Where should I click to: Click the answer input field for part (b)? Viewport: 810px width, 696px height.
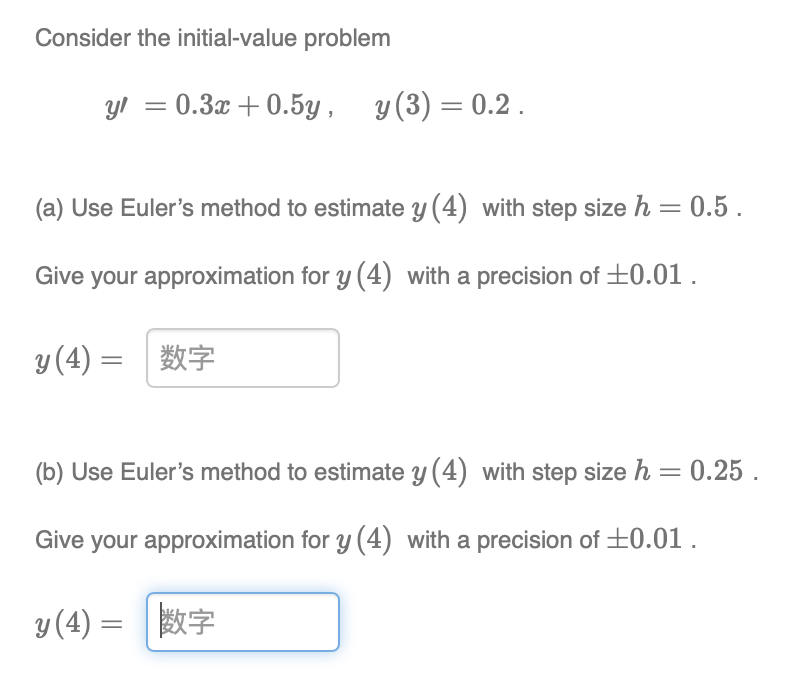coord(242,621)
